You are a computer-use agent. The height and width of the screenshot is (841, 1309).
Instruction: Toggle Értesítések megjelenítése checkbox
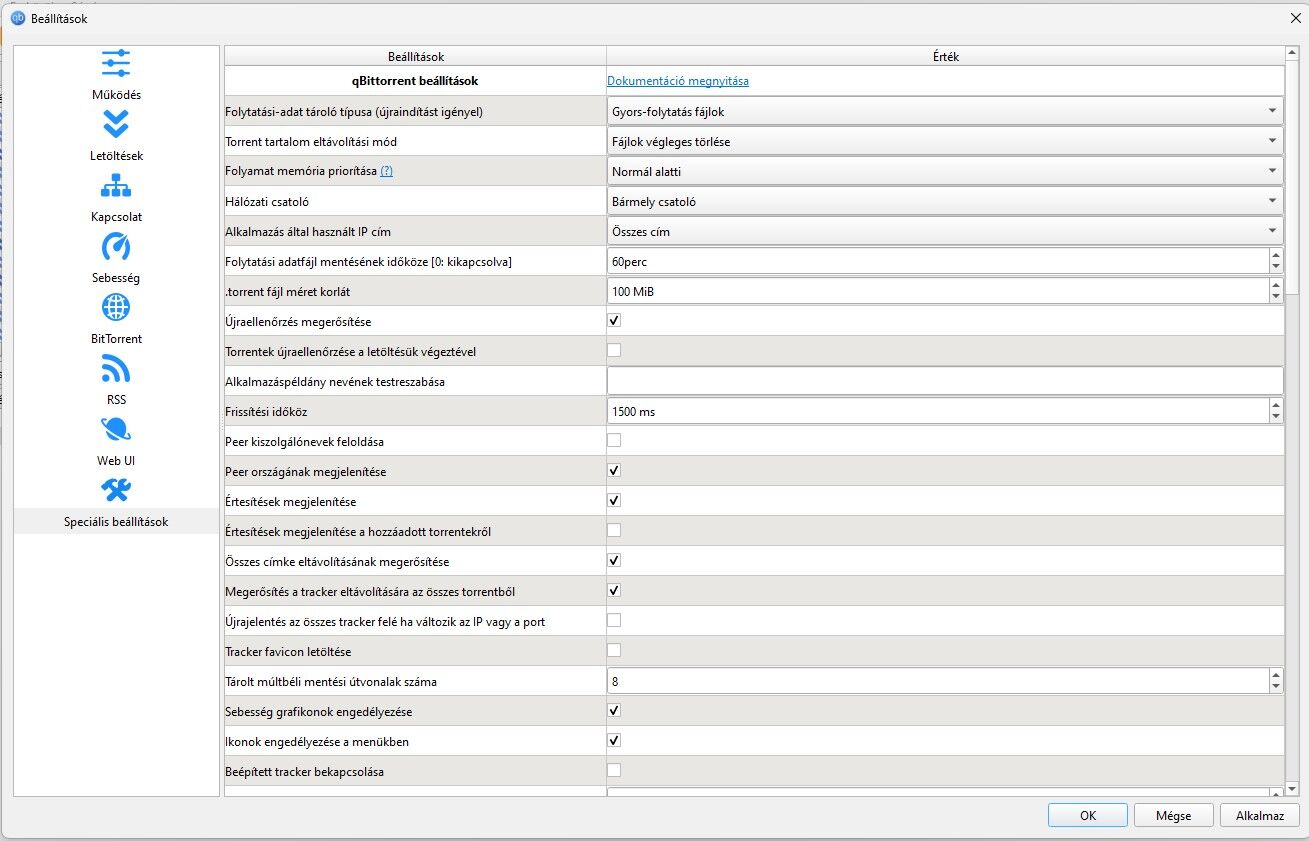[x=614, y=500]
